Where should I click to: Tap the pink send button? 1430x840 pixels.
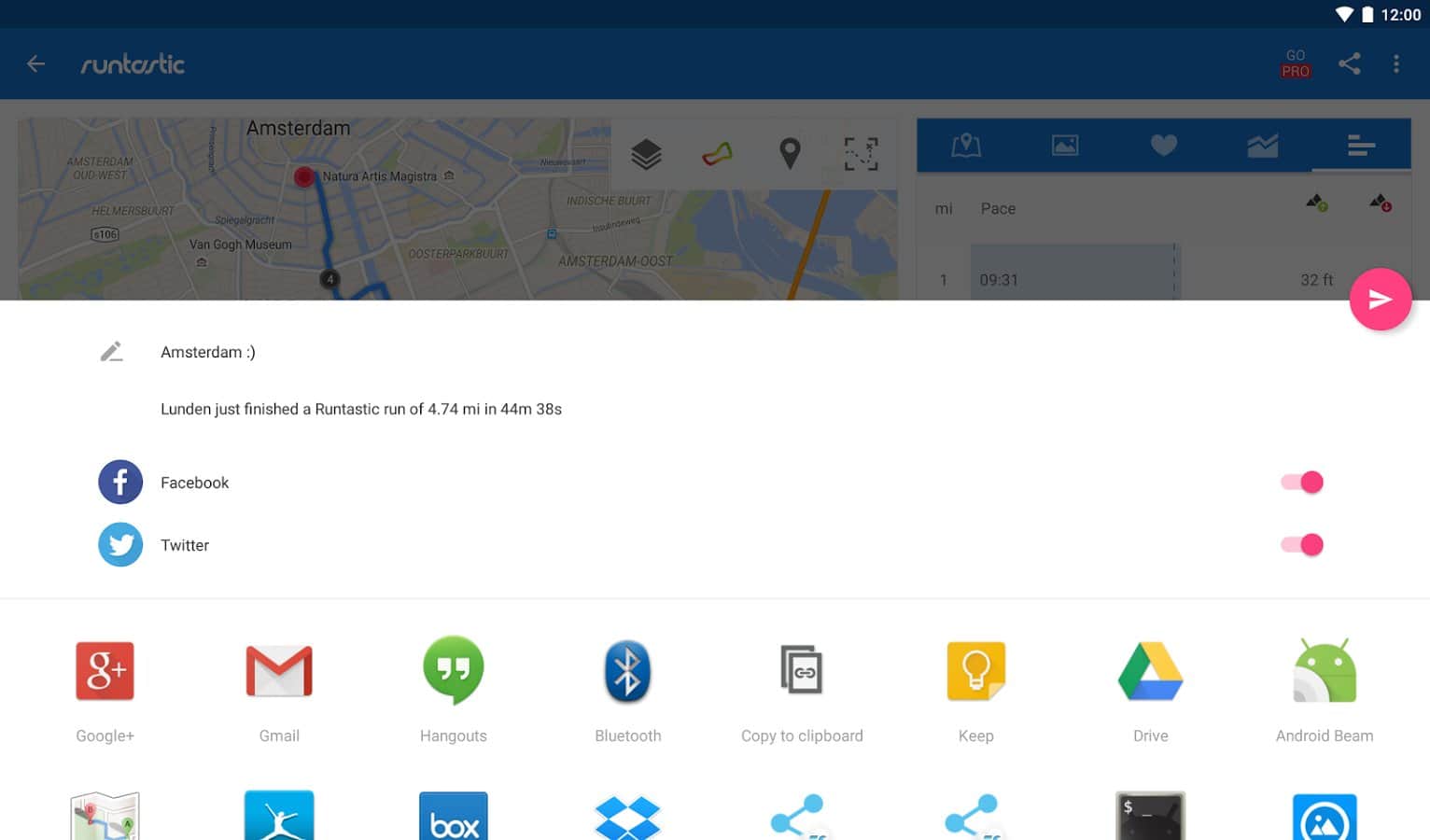coord(1380,300)
